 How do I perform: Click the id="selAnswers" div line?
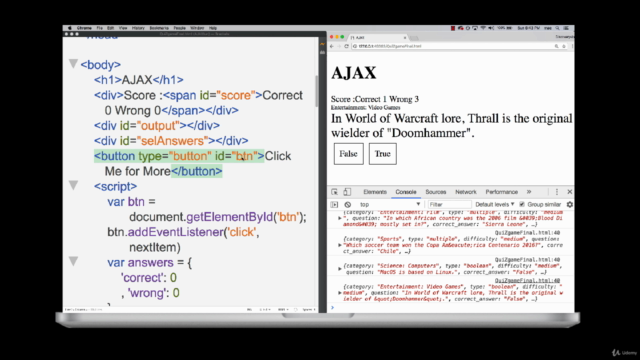coord(171,141)
